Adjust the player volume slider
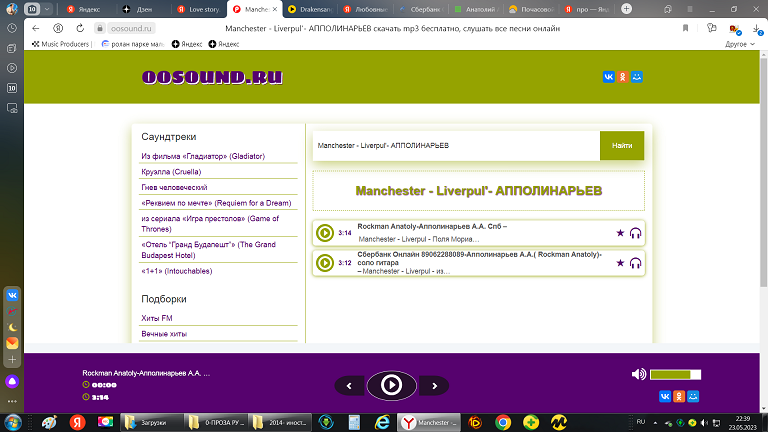This screenshot has width=768, height=432. click(x=675, y=375)
